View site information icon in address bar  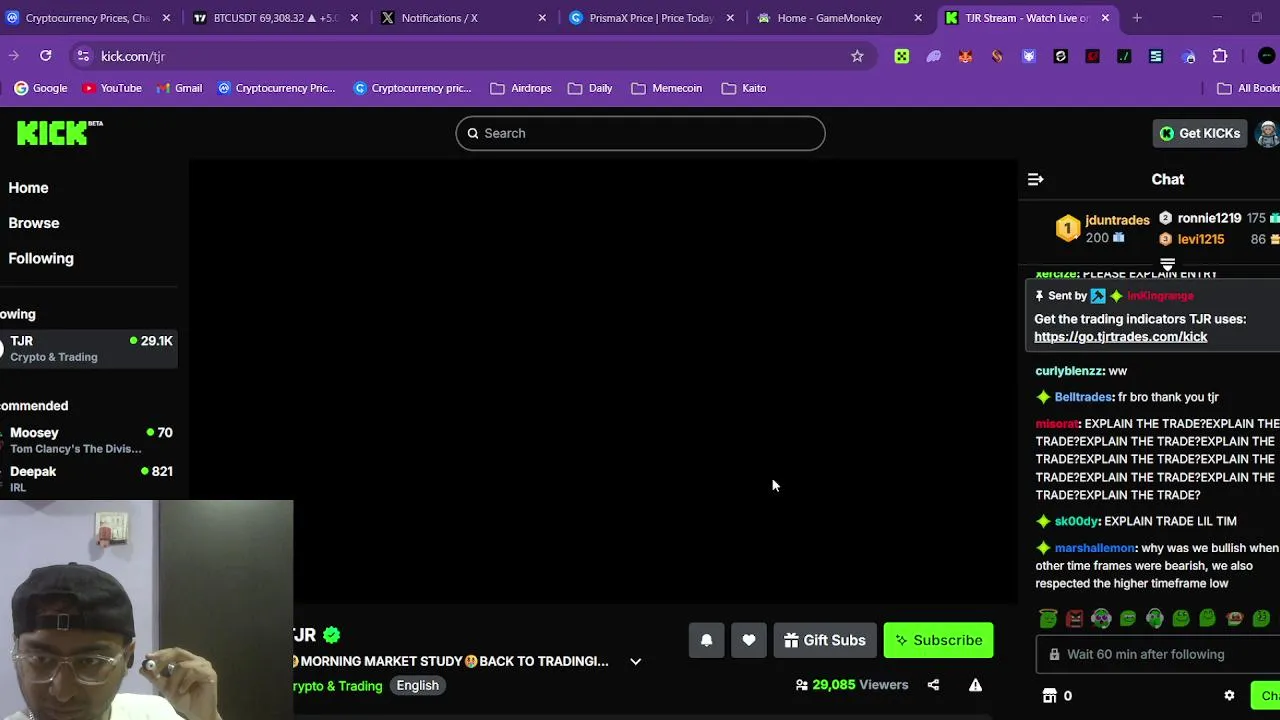[x=83, y=56]
